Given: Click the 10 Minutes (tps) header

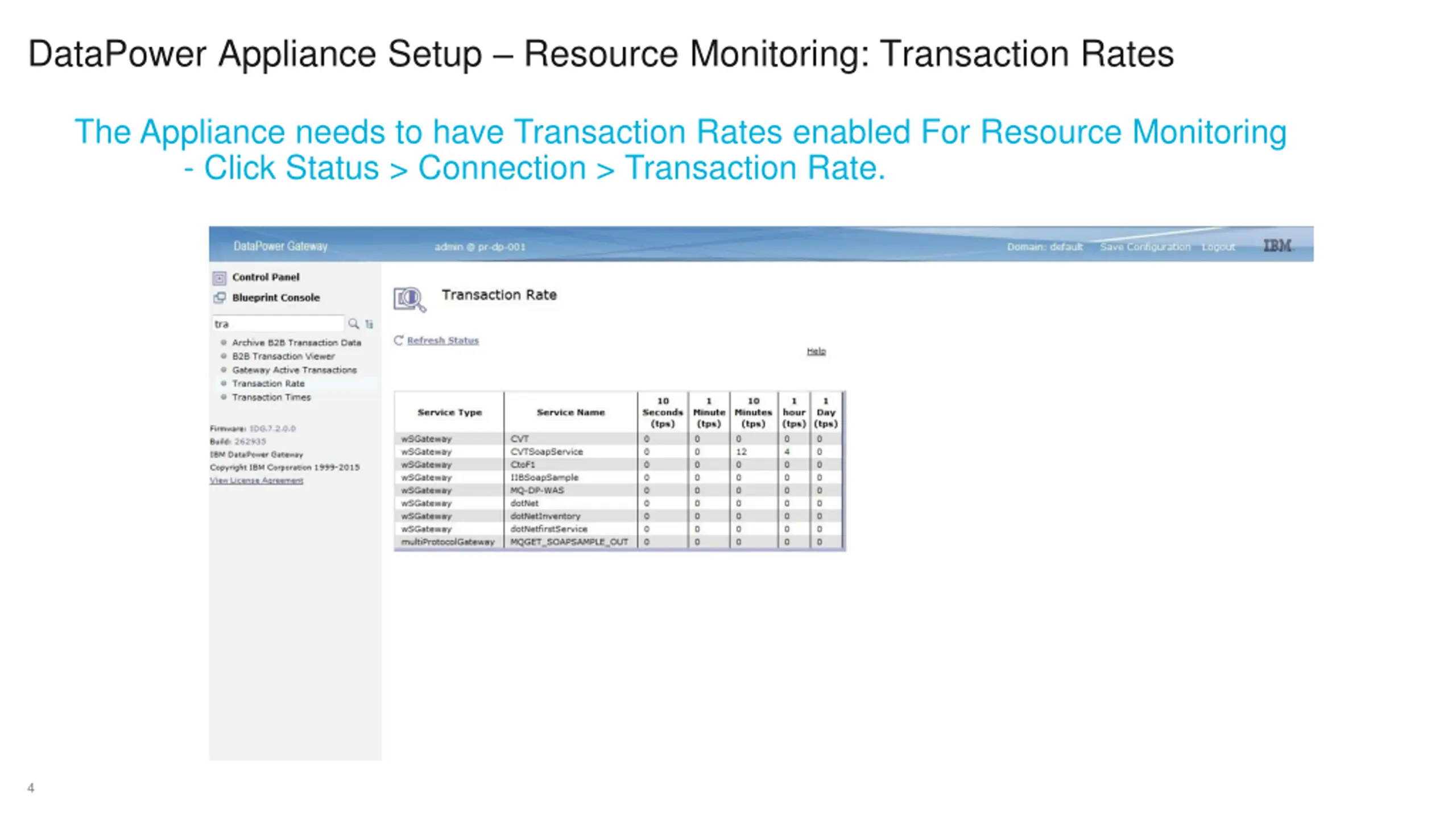Looking at the screenshot, I should pos(754,412).
